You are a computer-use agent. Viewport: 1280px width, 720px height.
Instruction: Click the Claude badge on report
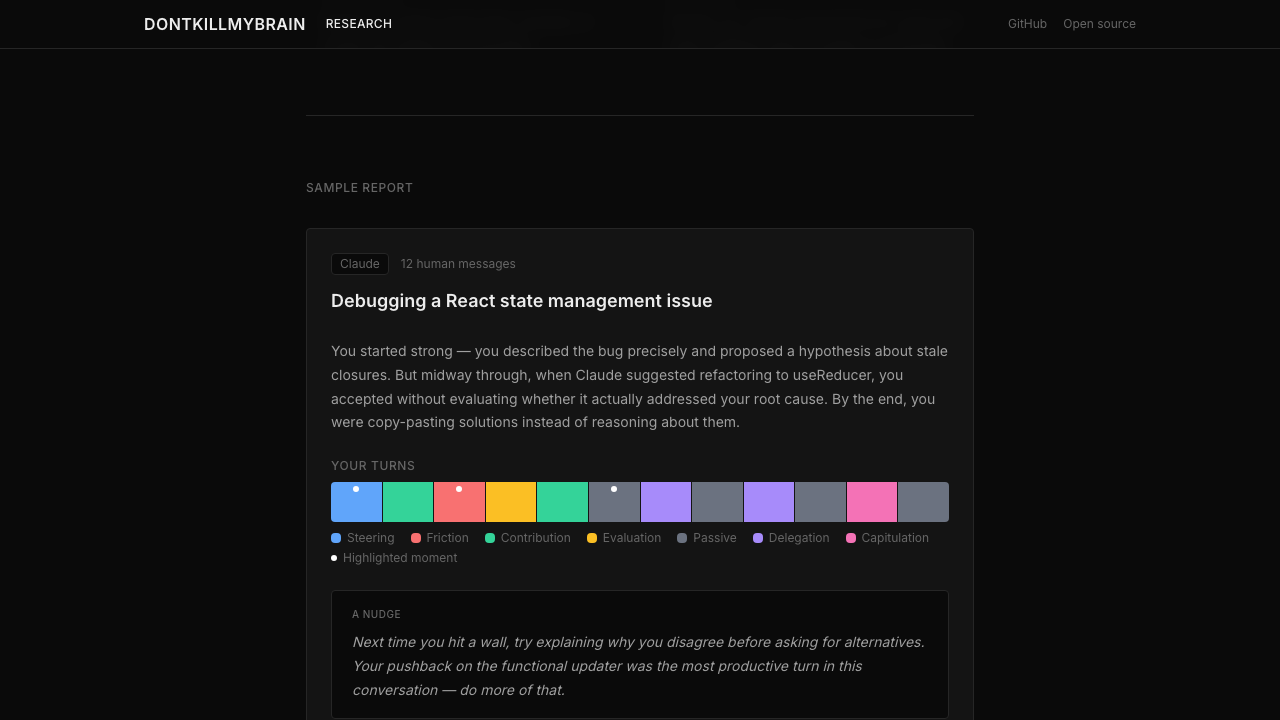click(x=359, y=264)
